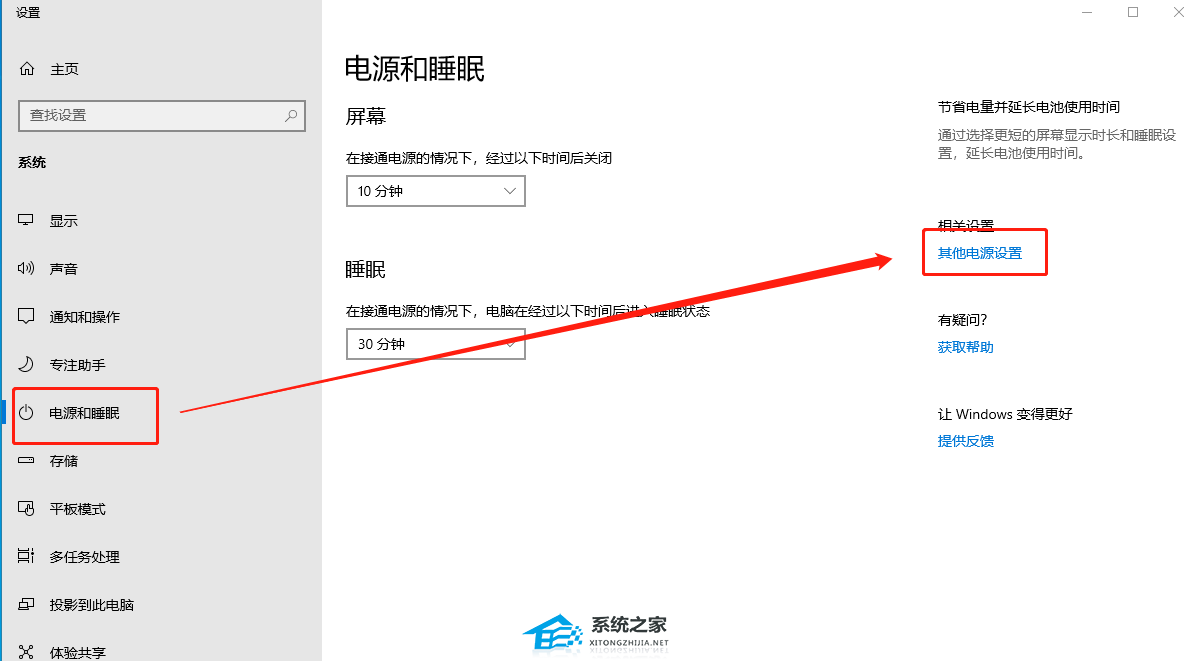Click the 屏幕 section heading
The image size is (1197, 661).
pyautogui.click(x=366, y=116)
